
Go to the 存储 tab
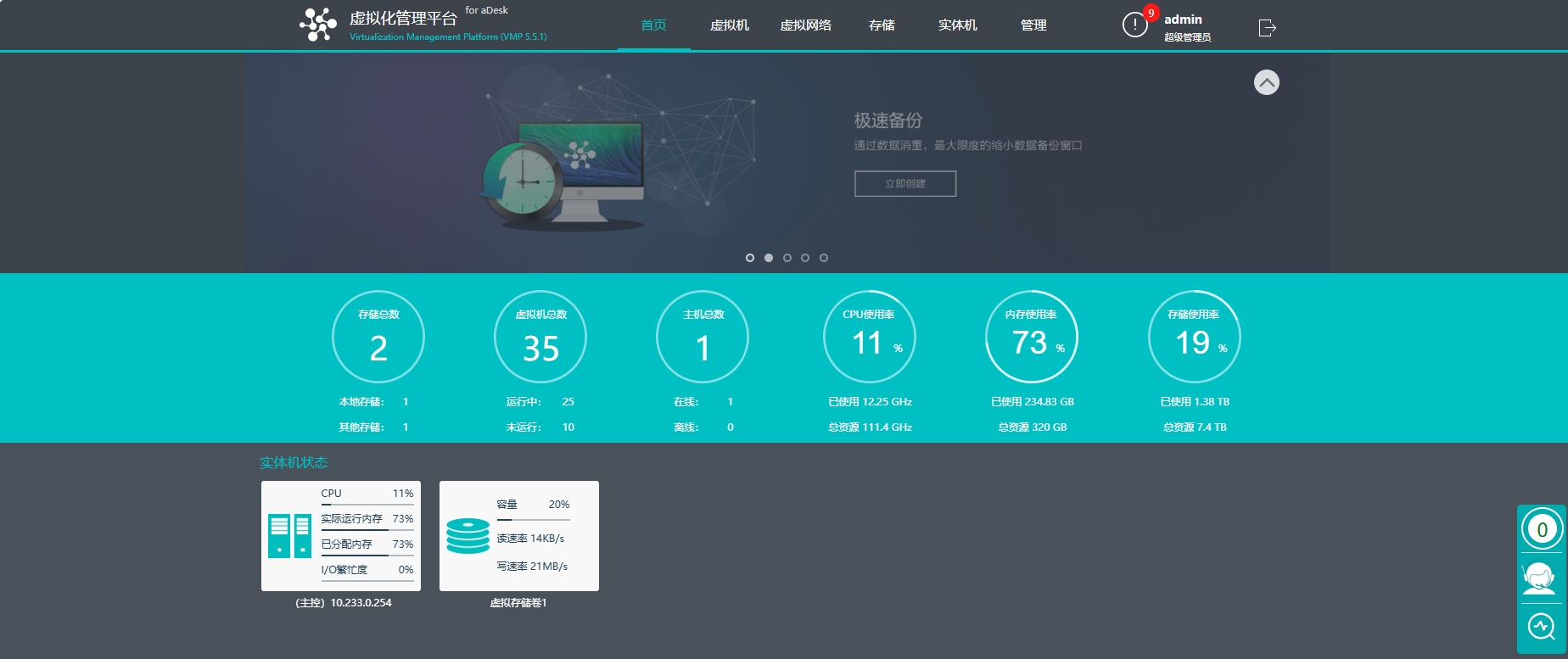882,25
